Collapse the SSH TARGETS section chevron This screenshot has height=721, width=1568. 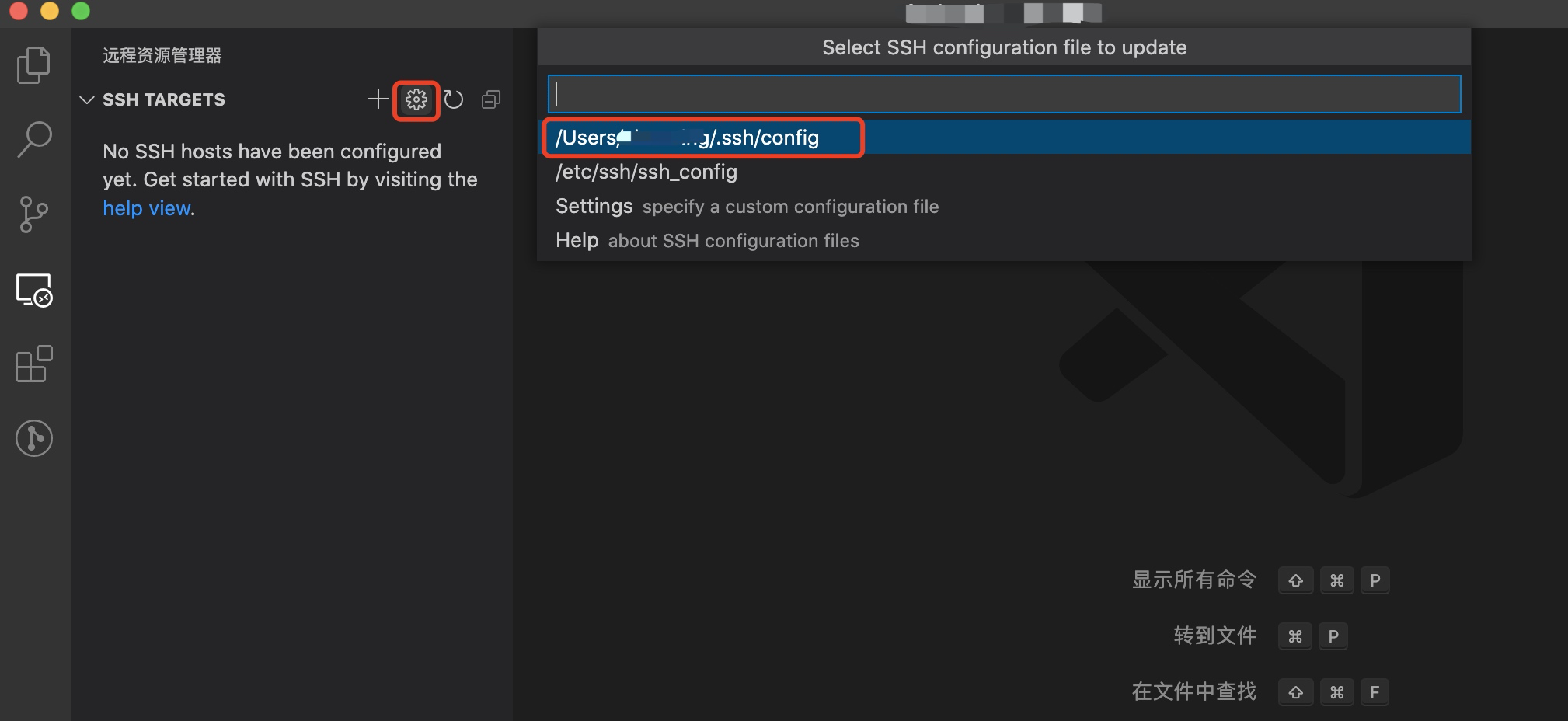click(x=87, y=99)
